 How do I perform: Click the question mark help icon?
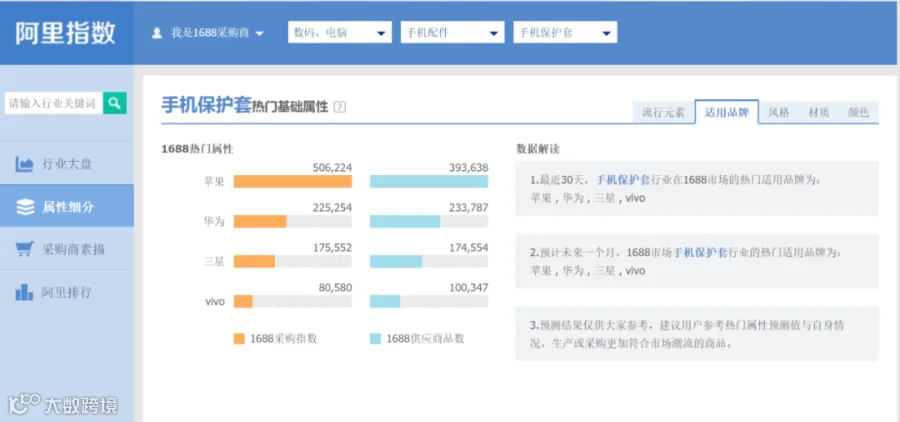pos(340,107)
